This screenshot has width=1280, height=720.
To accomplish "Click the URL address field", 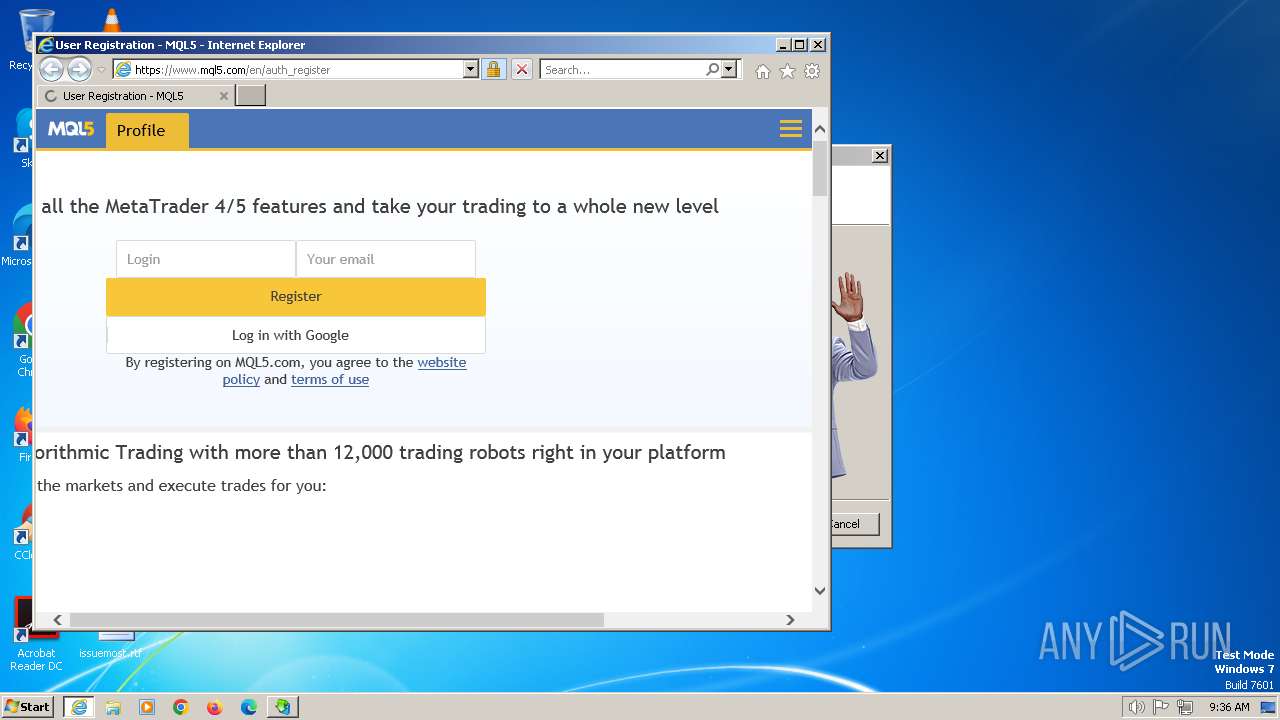I will click(297, 69).
